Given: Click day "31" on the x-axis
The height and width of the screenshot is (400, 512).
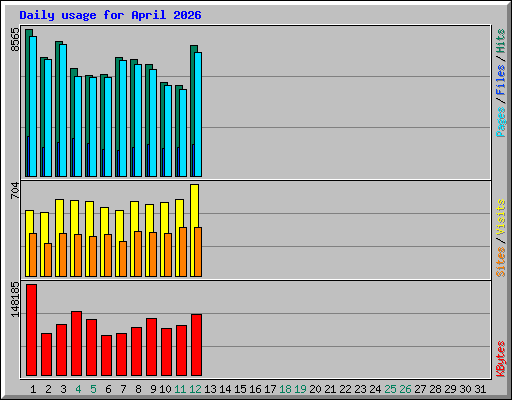Looking at the screenshot, I should (480, 389).
